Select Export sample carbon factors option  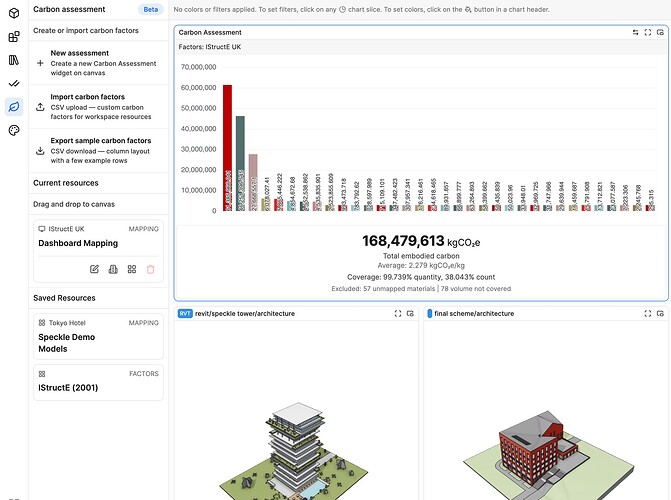coord(98,150)
